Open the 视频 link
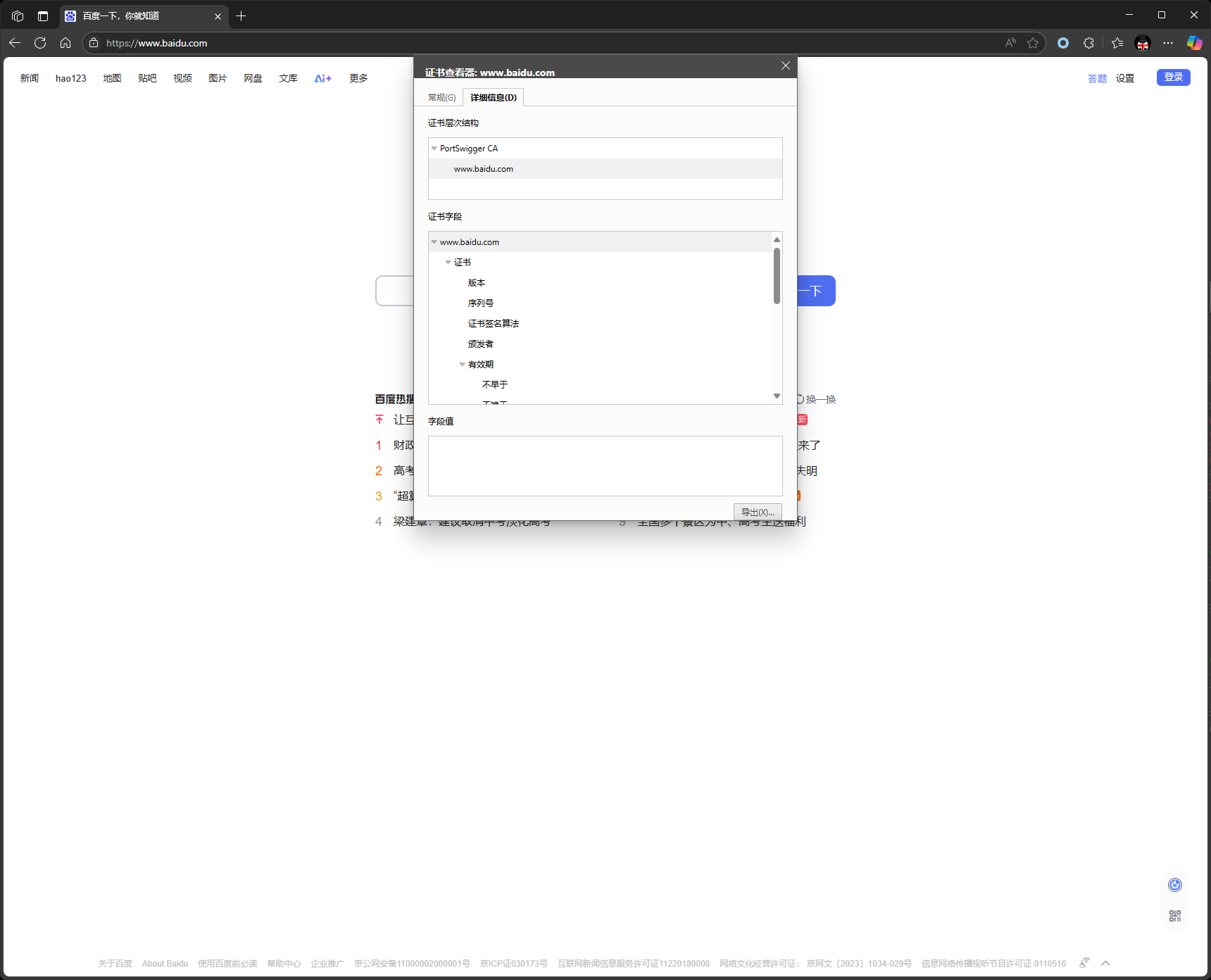Image resolution: width=1211 pixels, height=980 pixels. 182,78
